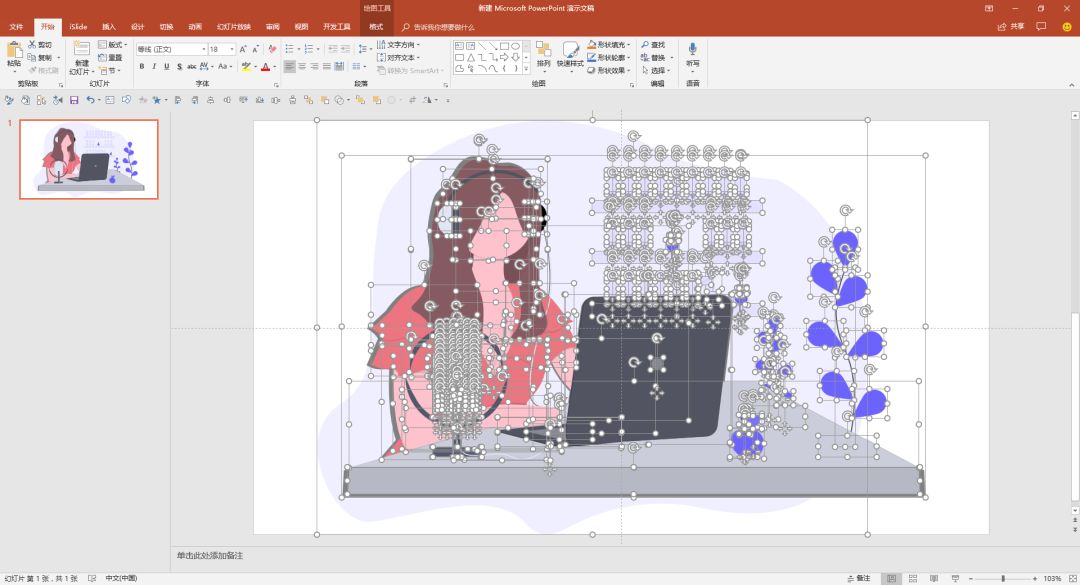
Task: Open the 插入 (Insert) tab
Action: pos(109,27)
